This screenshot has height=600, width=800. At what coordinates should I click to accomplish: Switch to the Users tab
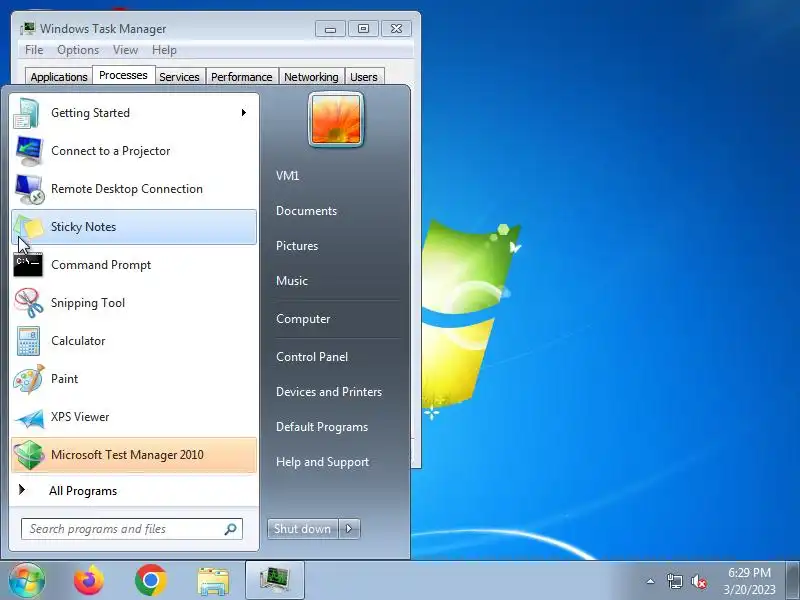point(364,77)
